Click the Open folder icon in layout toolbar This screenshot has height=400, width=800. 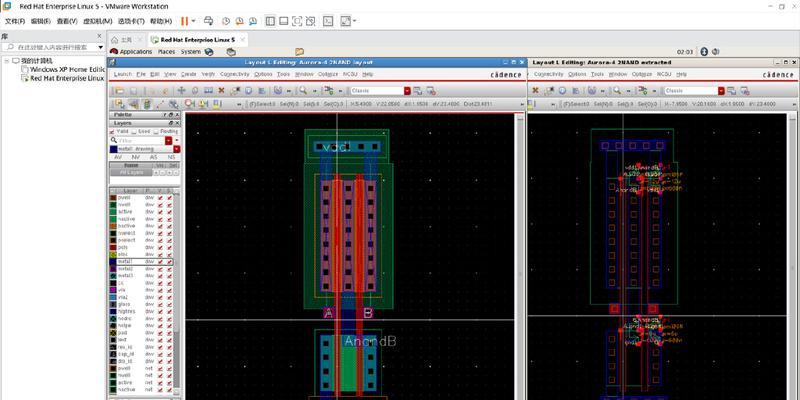tap(119, 91)
